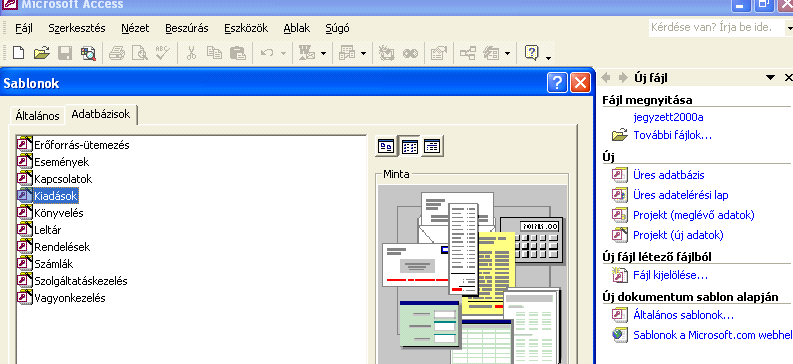Click the Kérdése van input field
This screenshot has height=364, width=793.
717,28
